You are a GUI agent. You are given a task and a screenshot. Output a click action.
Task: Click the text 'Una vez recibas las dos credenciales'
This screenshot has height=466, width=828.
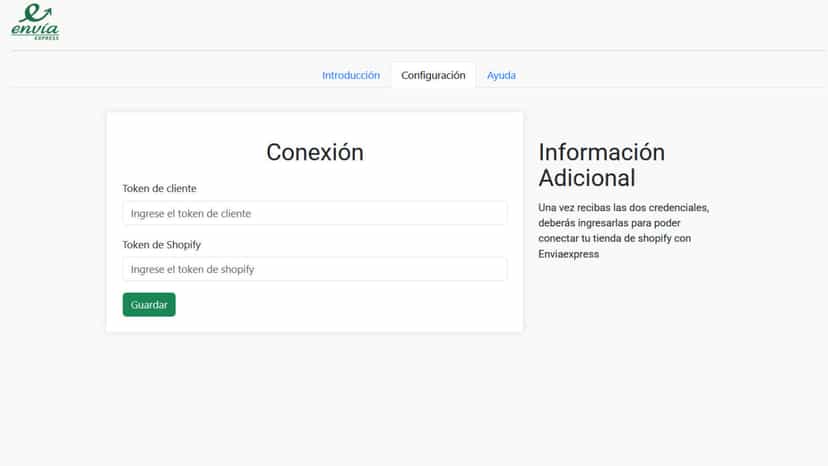tap(623, 208)
